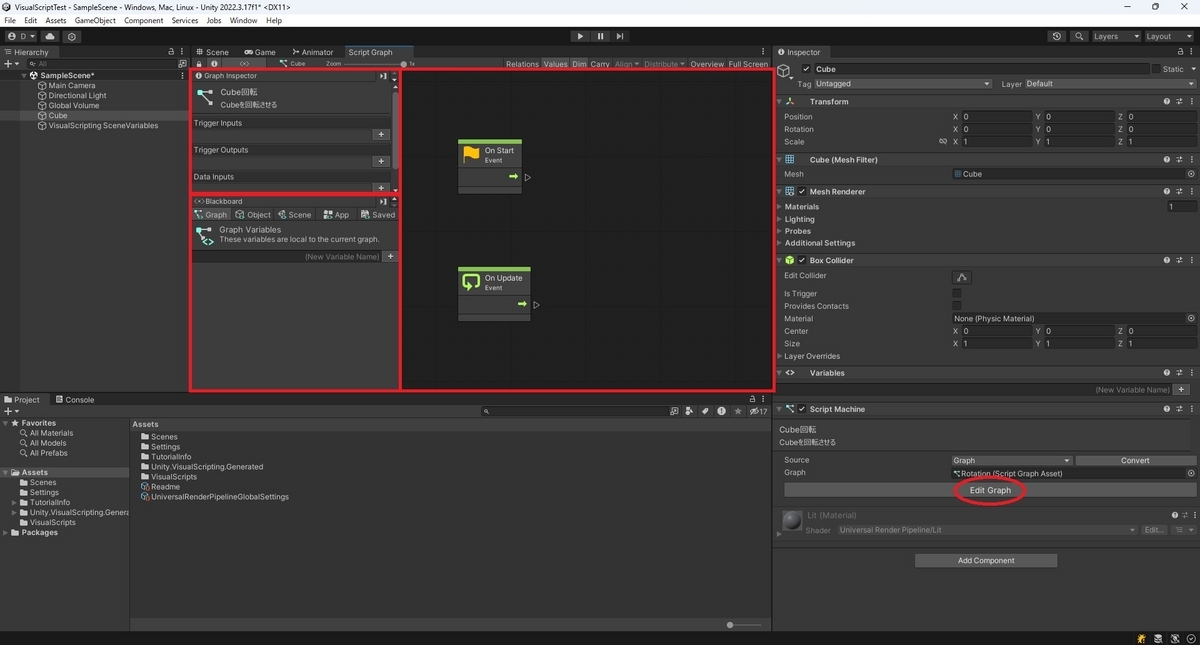Screen dimensions: 1200x645
Task: Open the Layer Default dropdown
Action: pyautogui.click(x=1109, y=84)
